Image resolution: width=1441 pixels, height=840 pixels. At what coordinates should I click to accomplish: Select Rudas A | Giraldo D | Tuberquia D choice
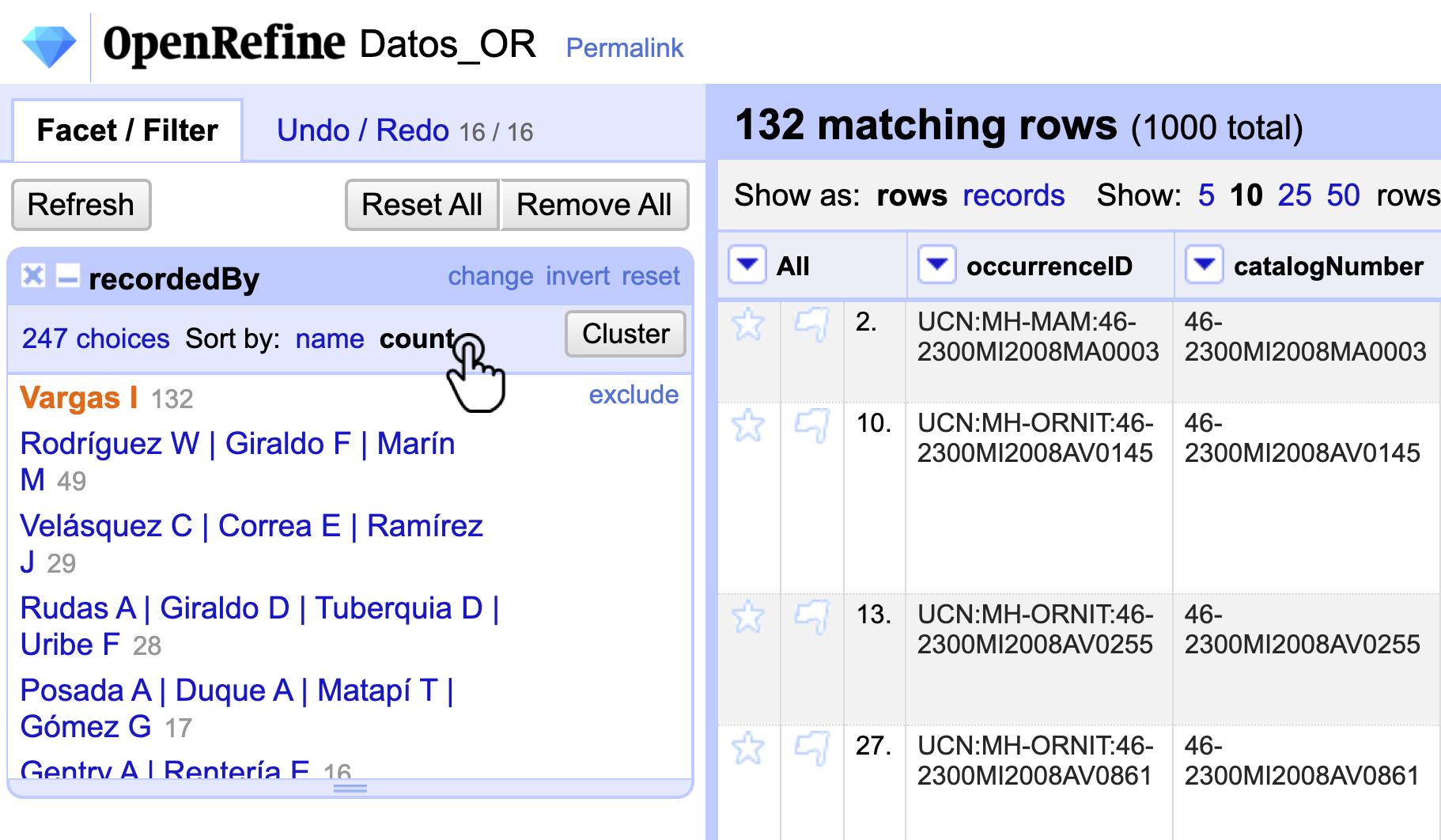tap(259, 626)
